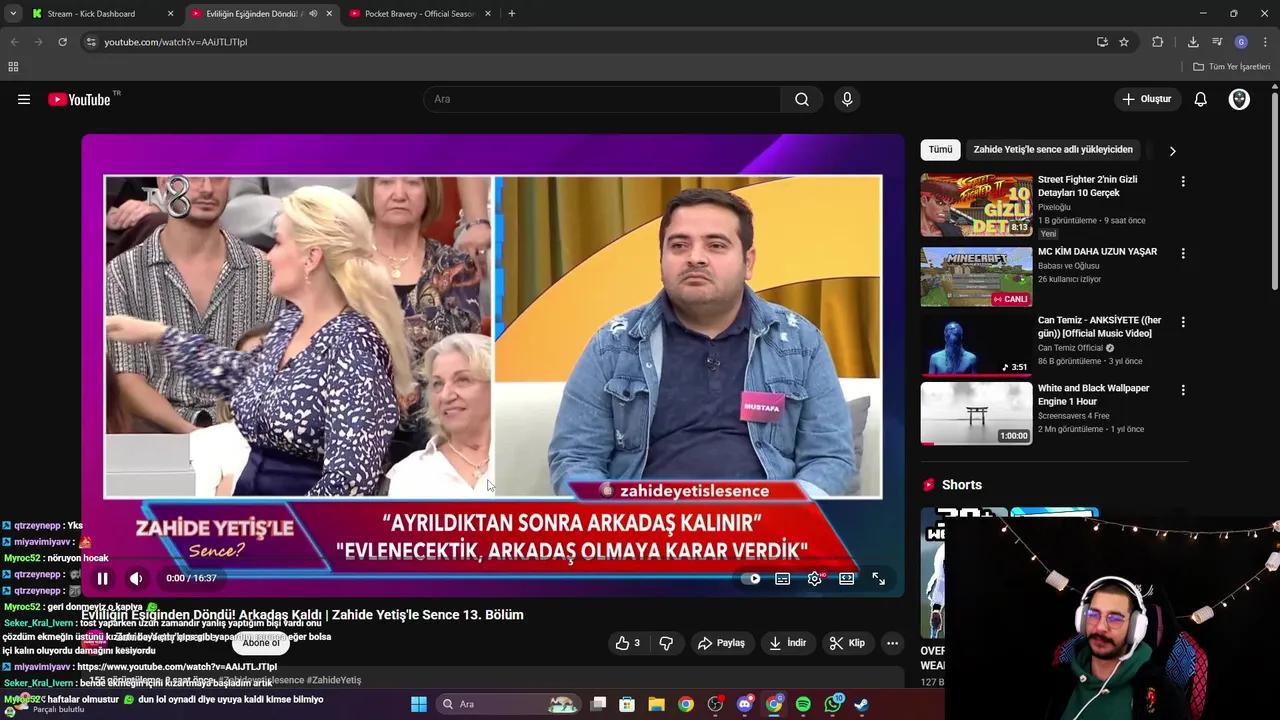Go back to the previous page
1280x720 pixels.
pos(14,42)
